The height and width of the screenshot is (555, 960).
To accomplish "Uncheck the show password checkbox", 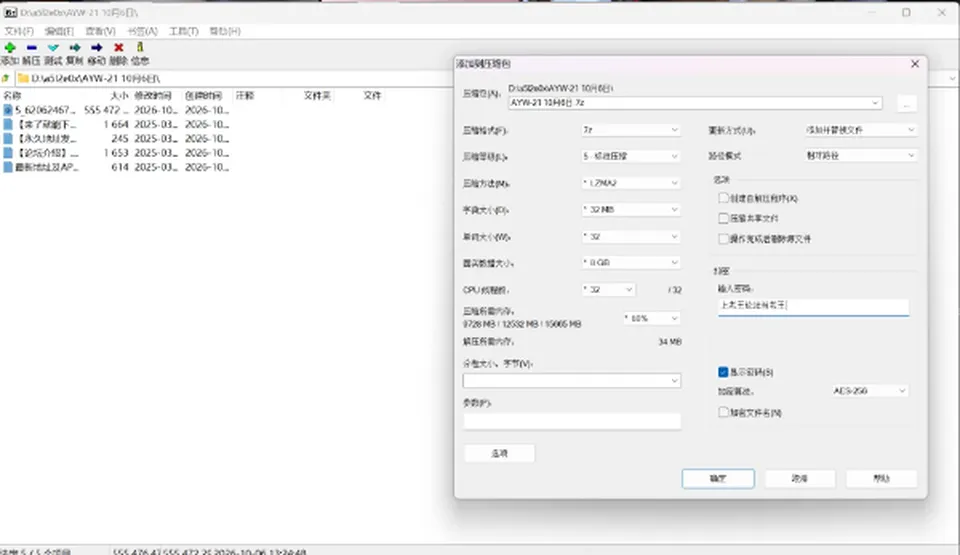I will (x=723, y=372).
